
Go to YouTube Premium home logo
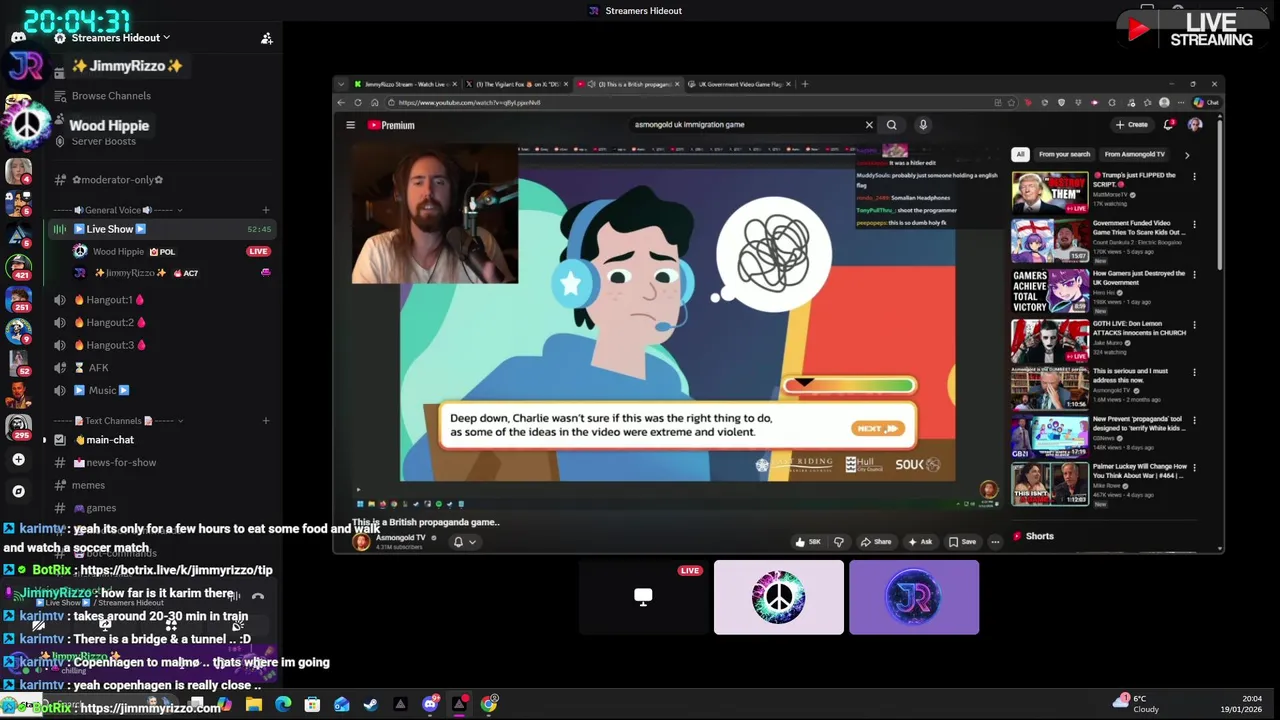[391, 125]
